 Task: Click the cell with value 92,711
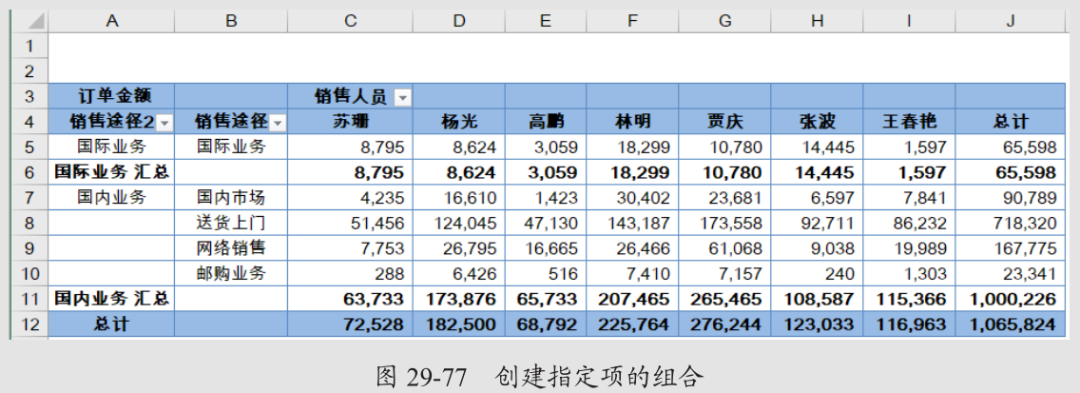pos(817,223)
